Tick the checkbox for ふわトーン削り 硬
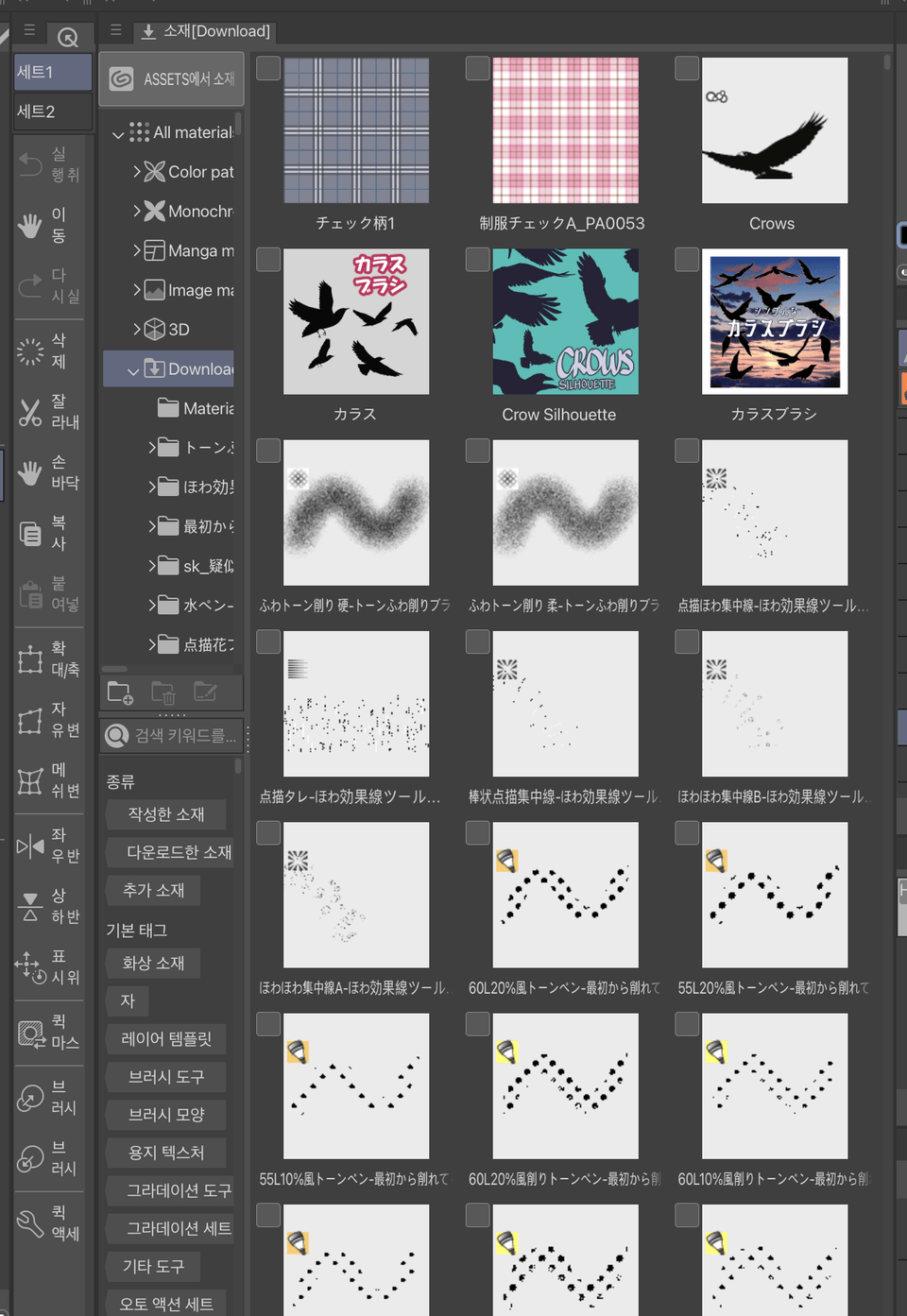The height and width of the screenshot is (1316, 907). (x=268, y=450)
